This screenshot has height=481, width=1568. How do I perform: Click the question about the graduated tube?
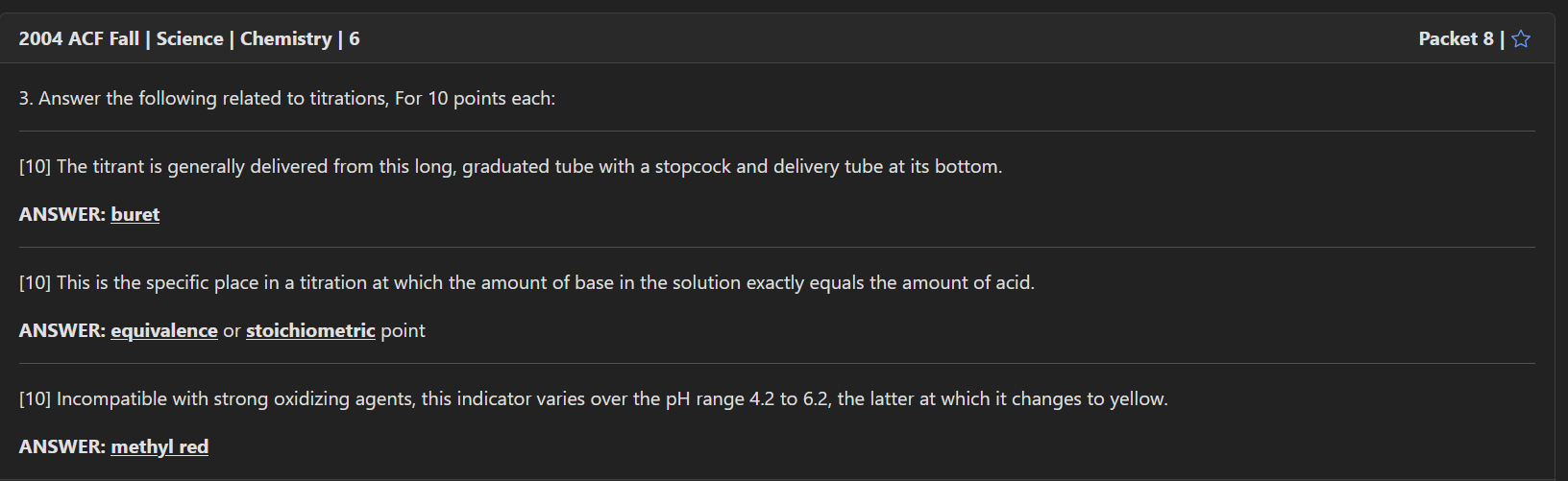(528, 167)
